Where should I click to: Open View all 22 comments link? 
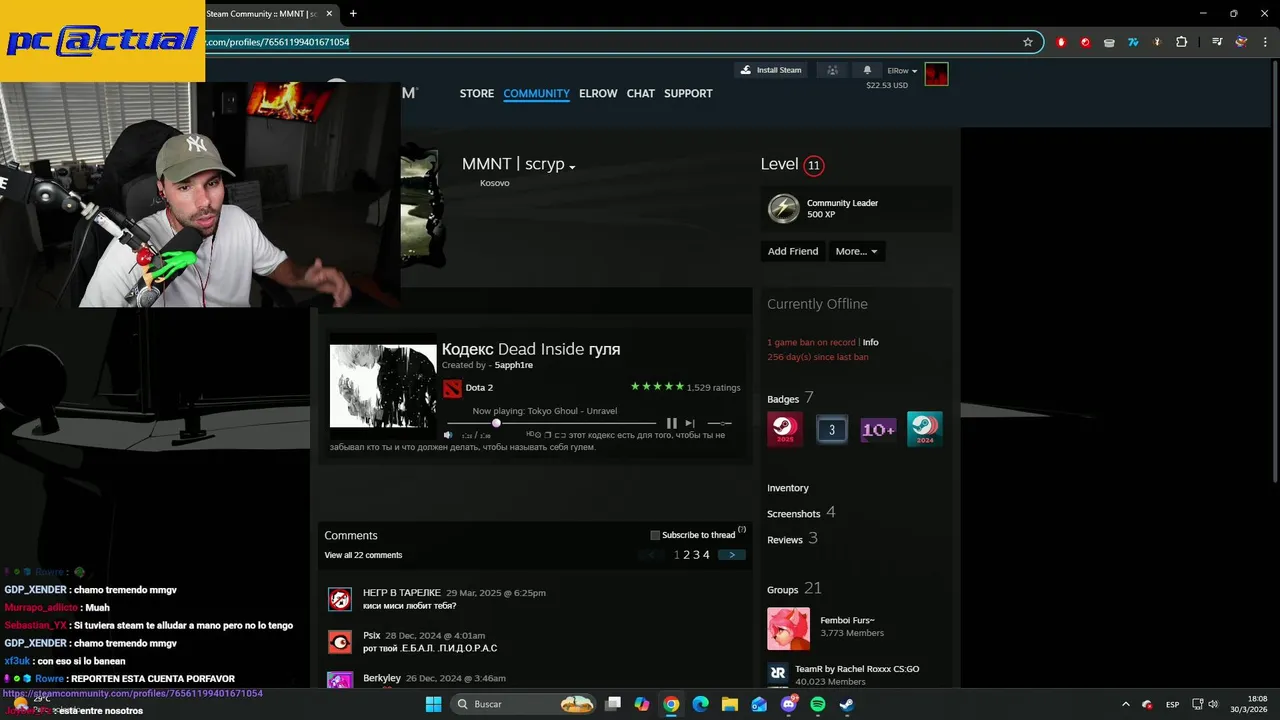pos(363,555)
